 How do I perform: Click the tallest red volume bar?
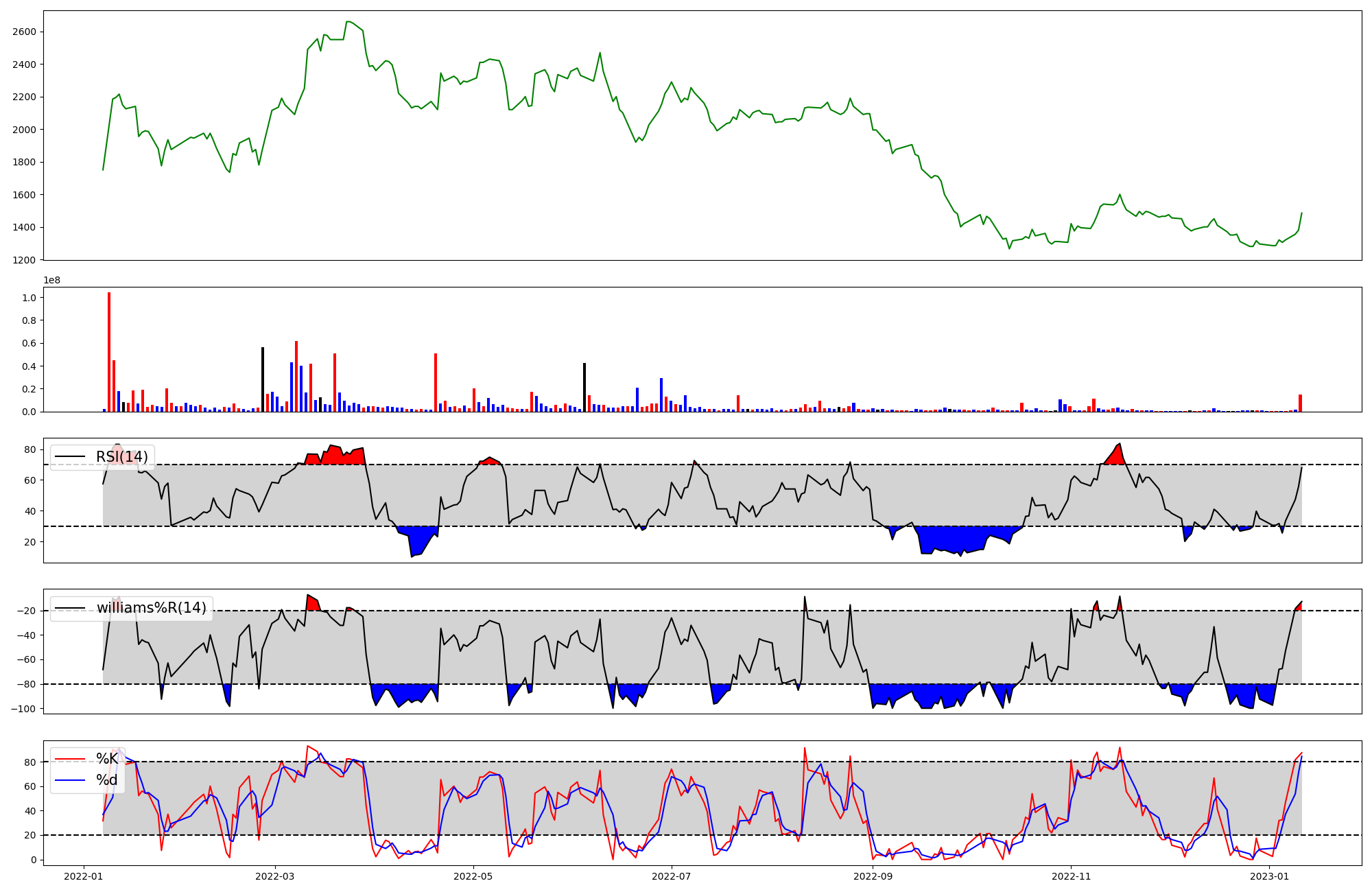point(109,351)
